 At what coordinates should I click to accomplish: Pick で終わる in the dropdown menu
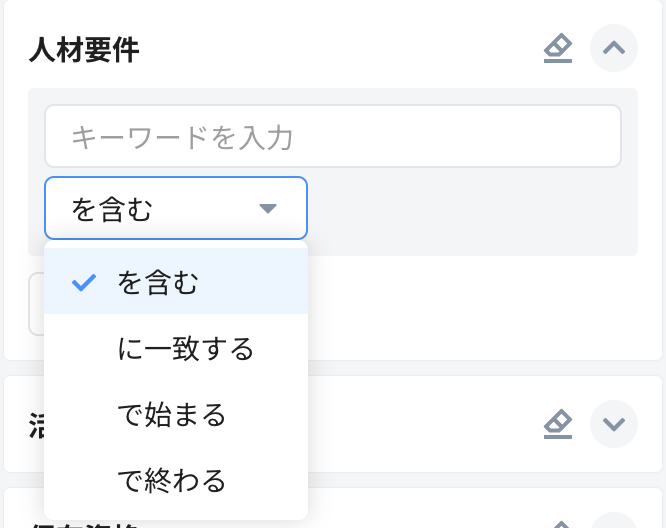pyautogui.click(x=172, y=480)
